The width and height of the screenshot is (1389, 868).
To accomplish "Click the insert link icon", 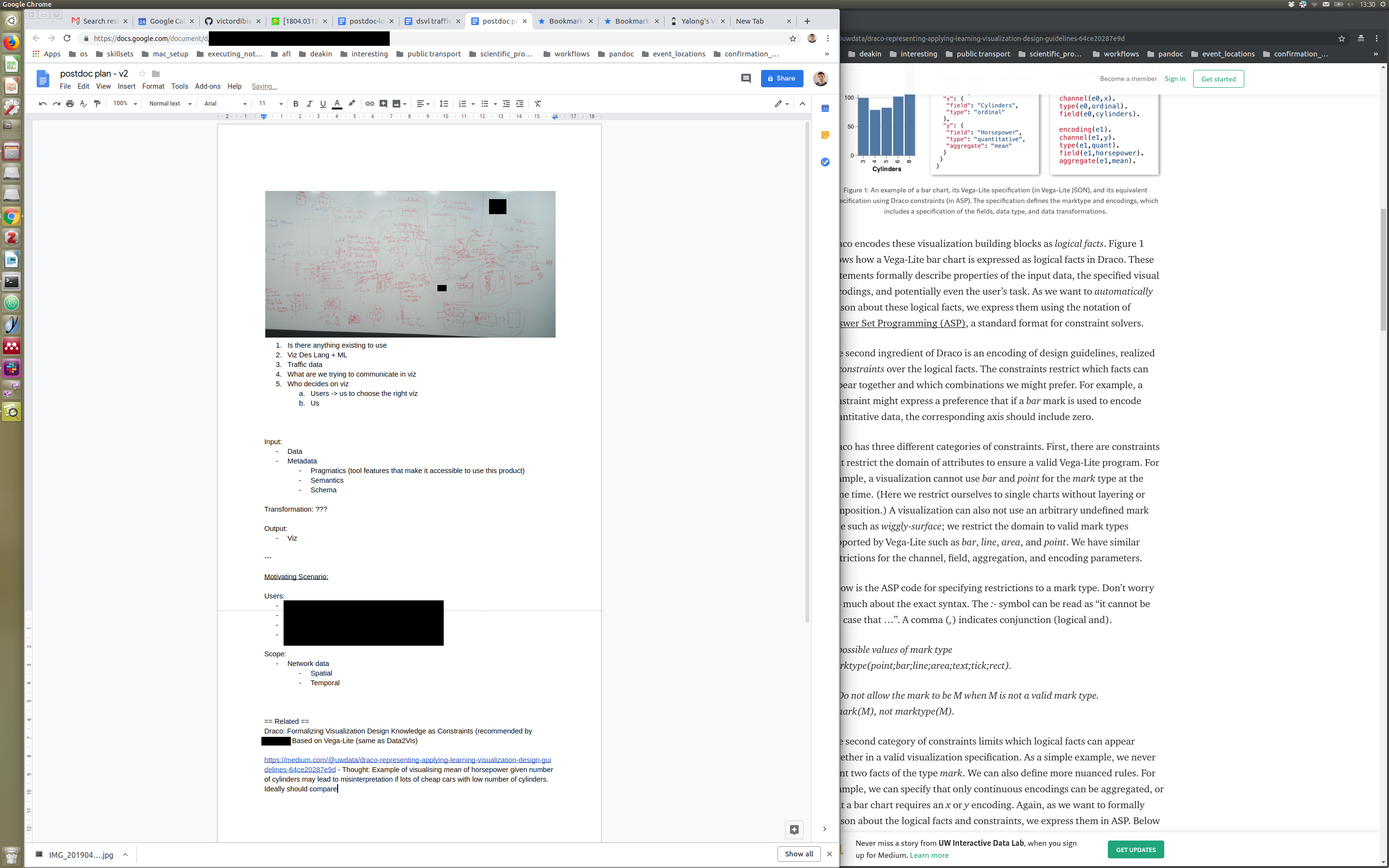I will point(369,104).
